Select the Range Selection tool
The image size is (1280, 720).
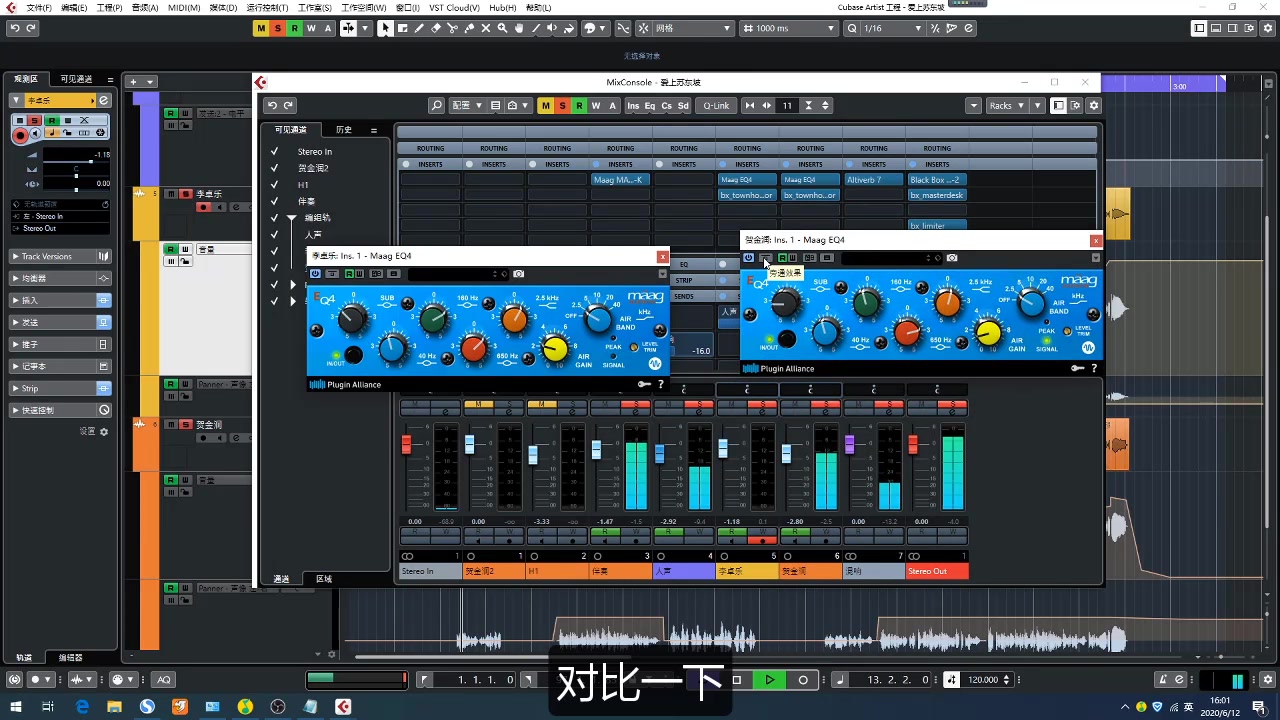tap(402, 28)
